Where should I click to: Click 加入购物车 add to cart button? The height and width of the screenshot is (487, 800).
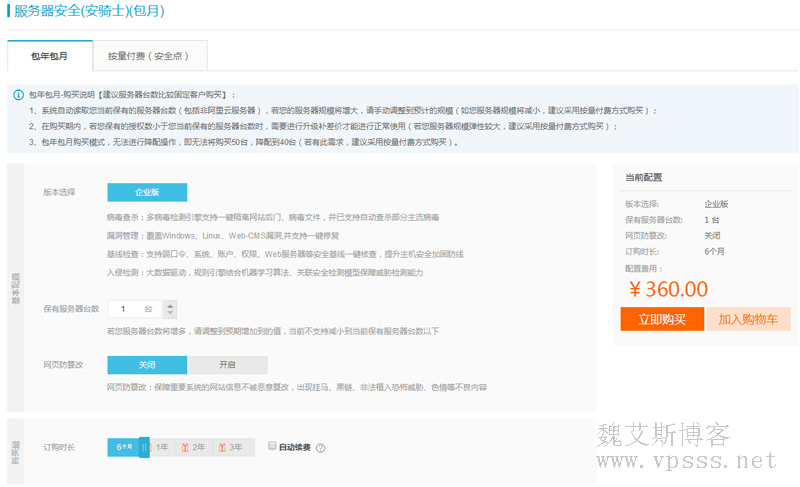(748, 319)
